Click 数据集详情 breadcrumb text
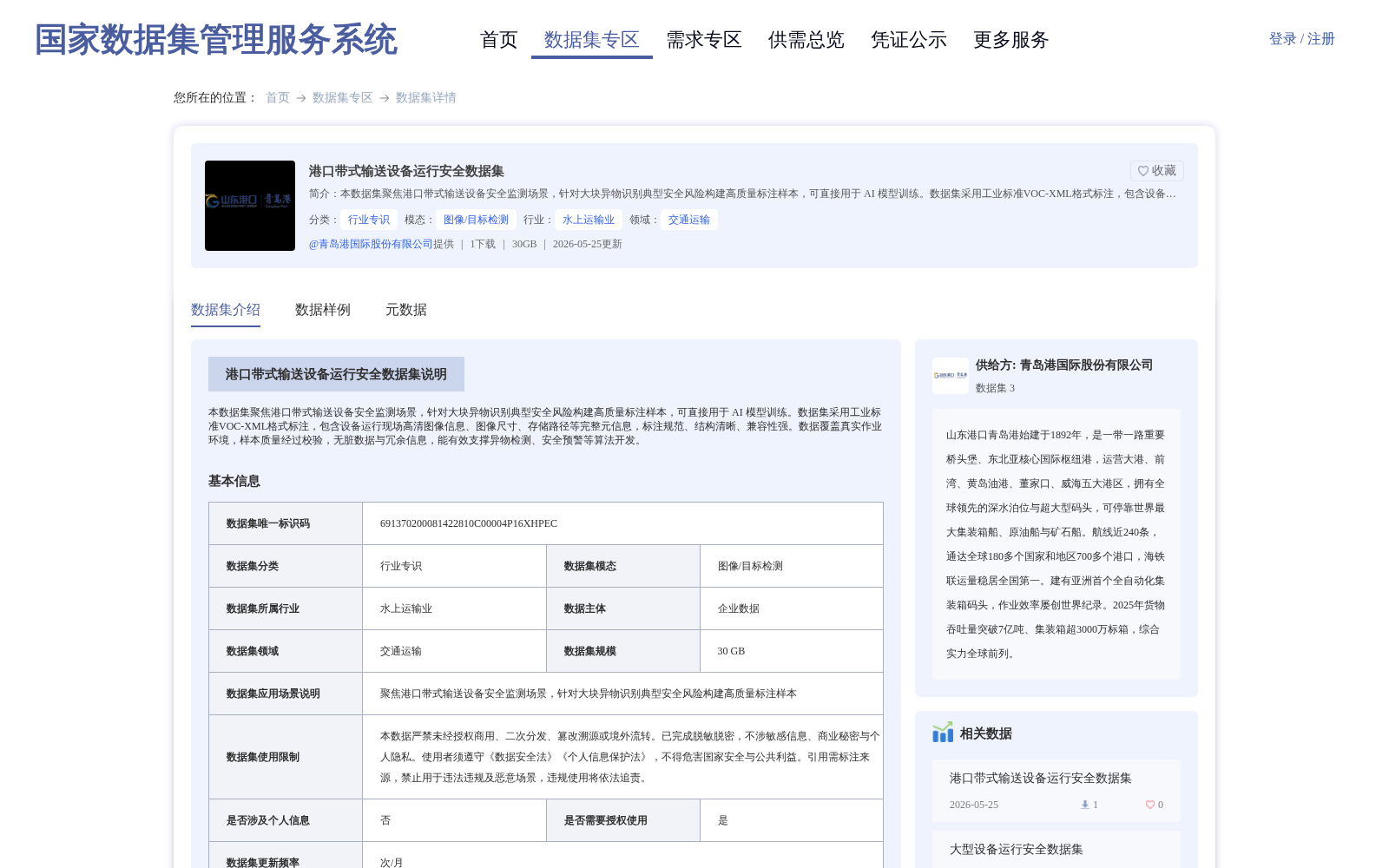Image resolution: width=1389 pixels, height=868 pixels. (x=426, y=97)
